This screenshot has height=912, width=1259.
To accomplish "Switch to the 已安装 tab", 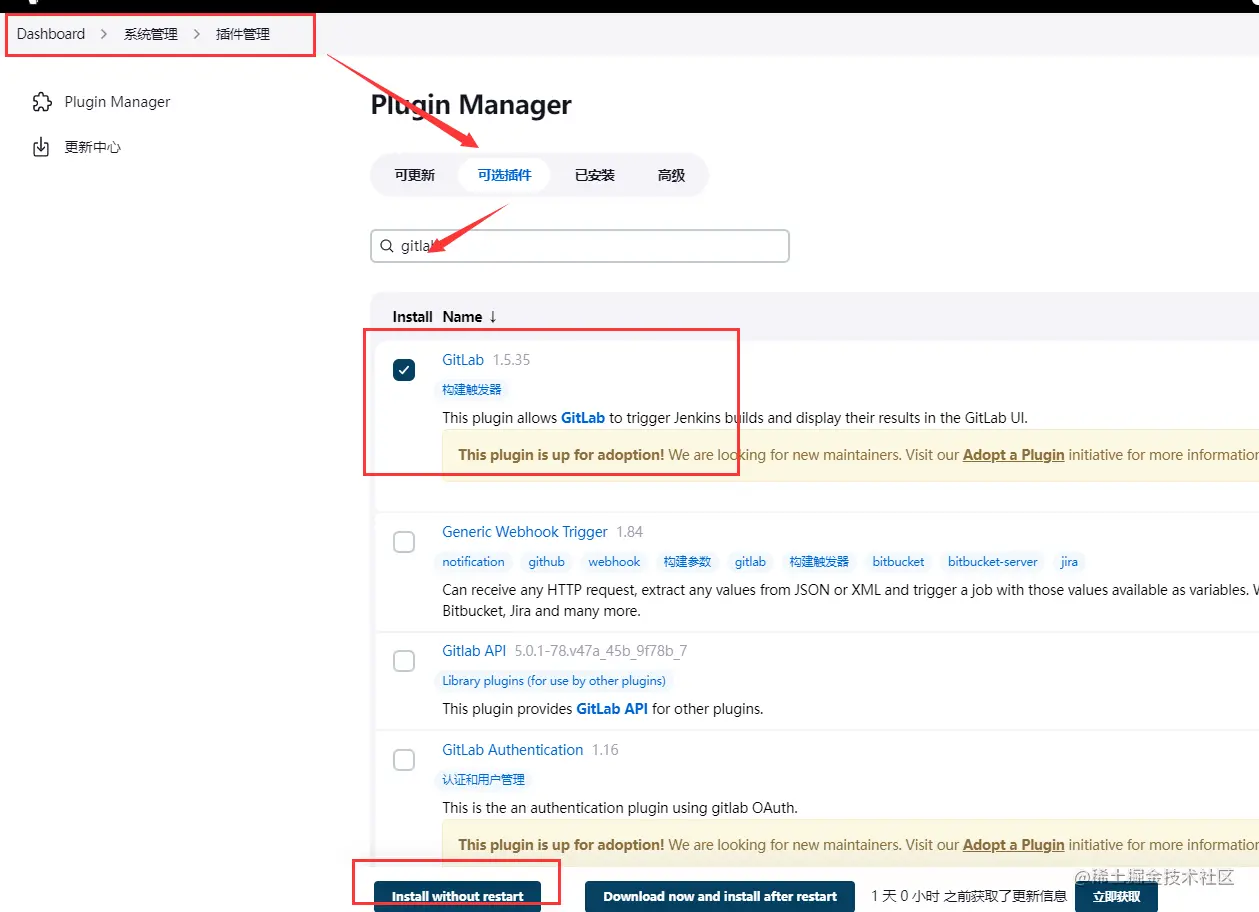I will click(594, 175).
